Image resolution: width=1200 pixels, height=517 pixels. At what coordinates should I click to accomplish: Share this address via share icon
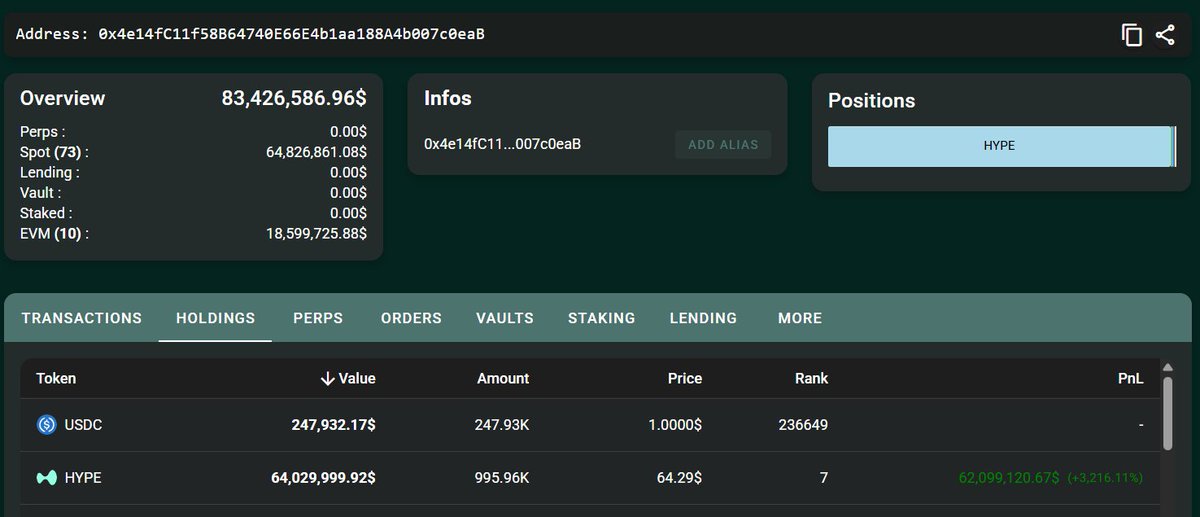[1165, 35]
